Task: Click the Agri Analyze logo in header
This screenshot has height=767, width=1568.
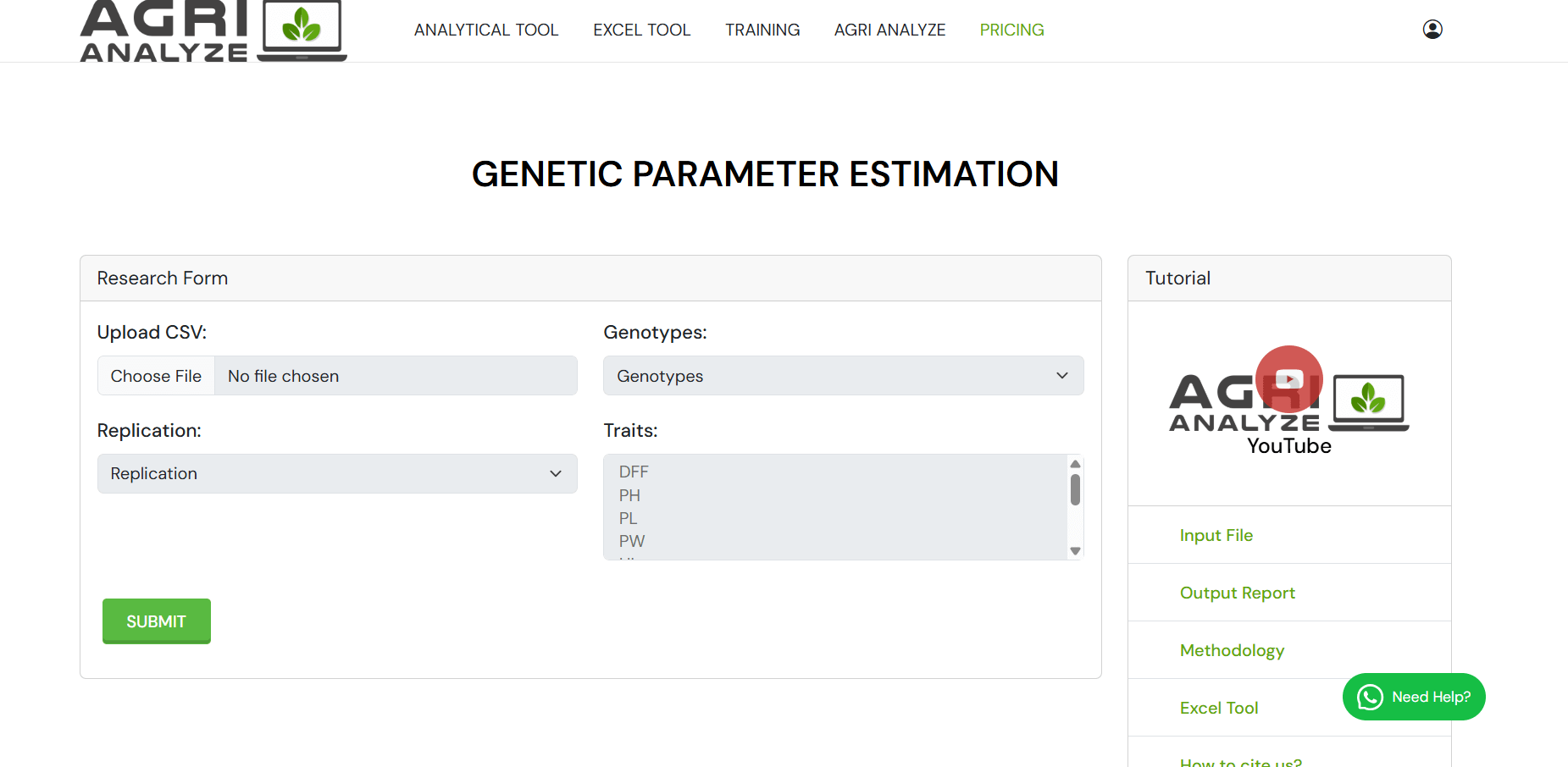Action: tap(213, 31)
